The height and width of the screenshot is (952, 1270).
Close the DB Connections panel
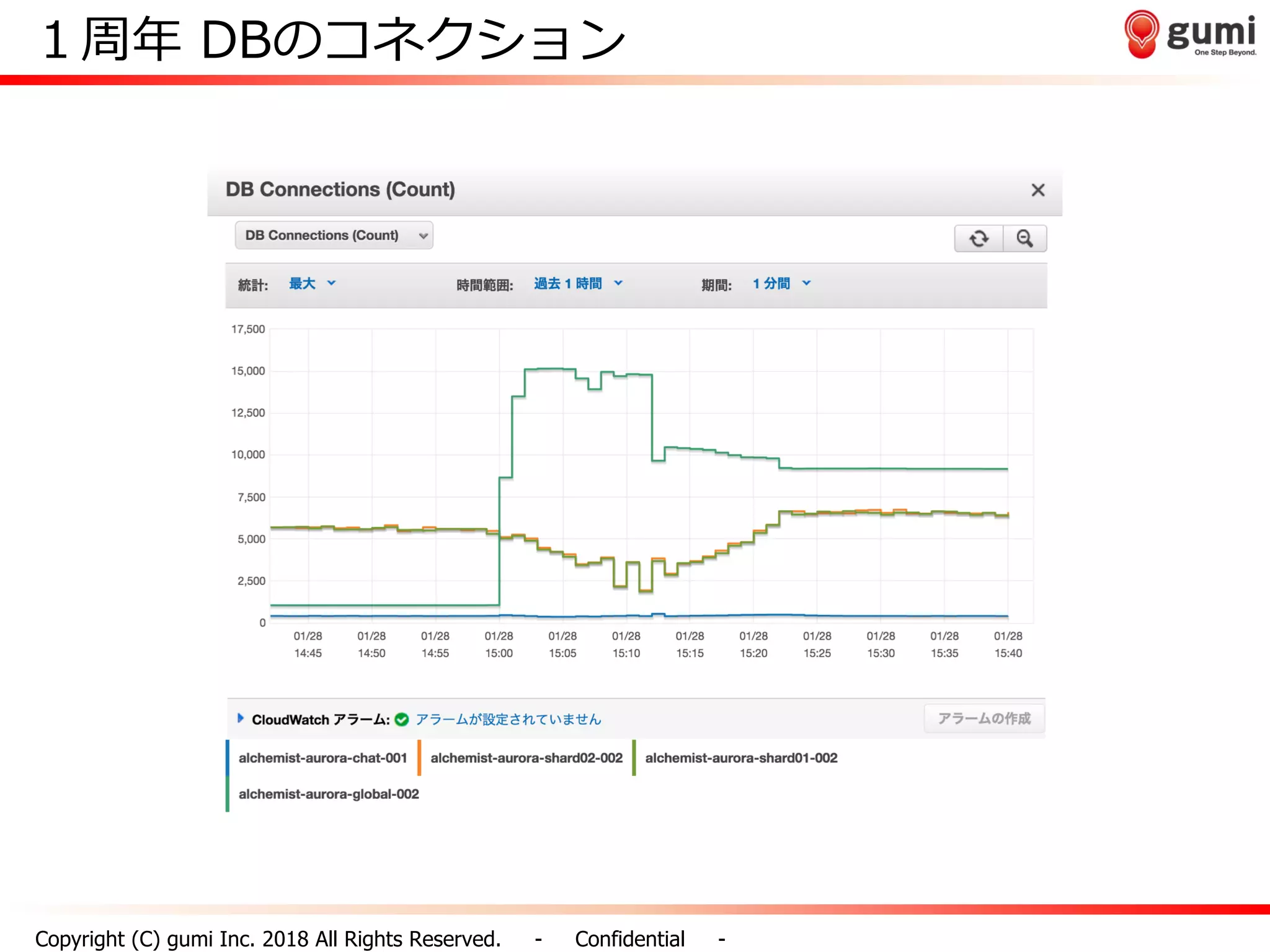1037,190
